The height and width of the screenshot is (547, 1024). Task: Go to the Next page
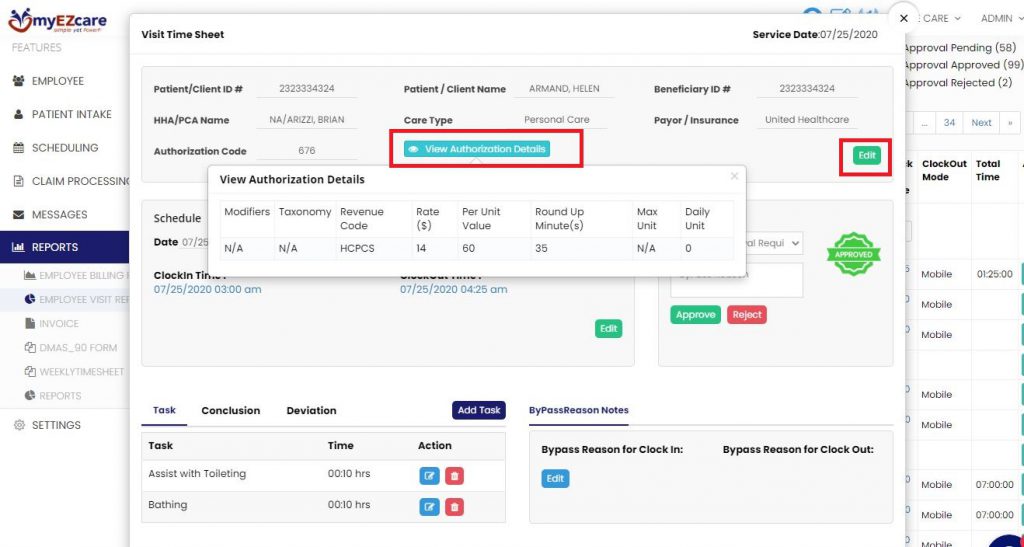pos(981,123)
